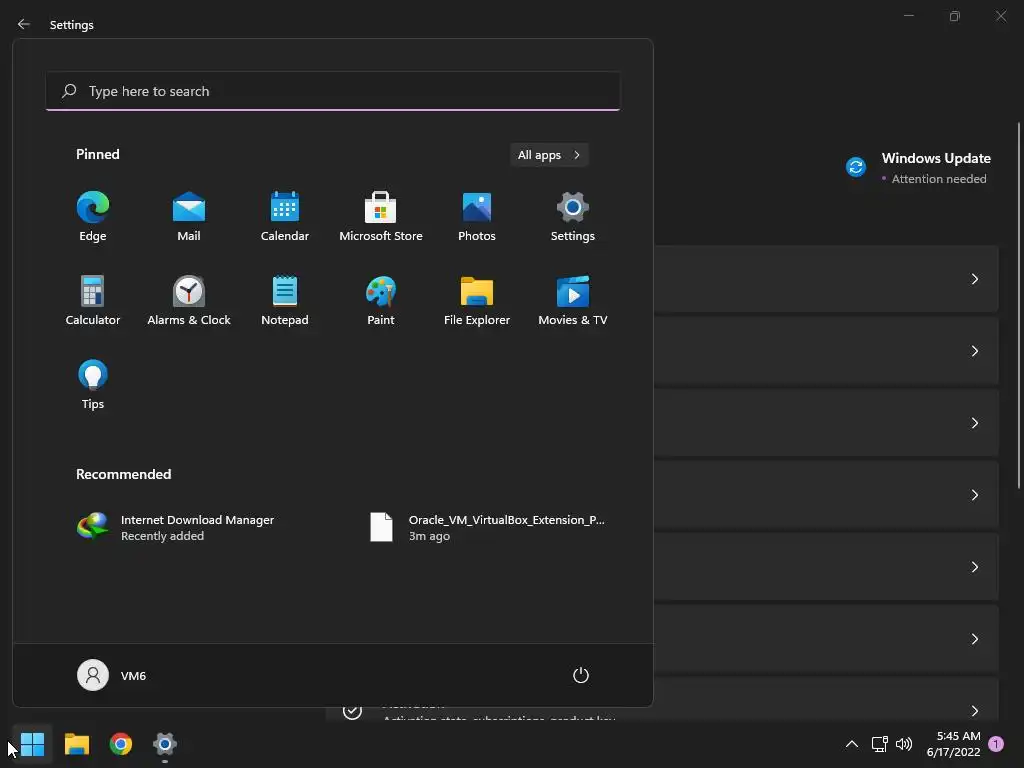Switch to Settings from the taskbar
Viewport: 1024px width, 768px height.
coord(165,744)
